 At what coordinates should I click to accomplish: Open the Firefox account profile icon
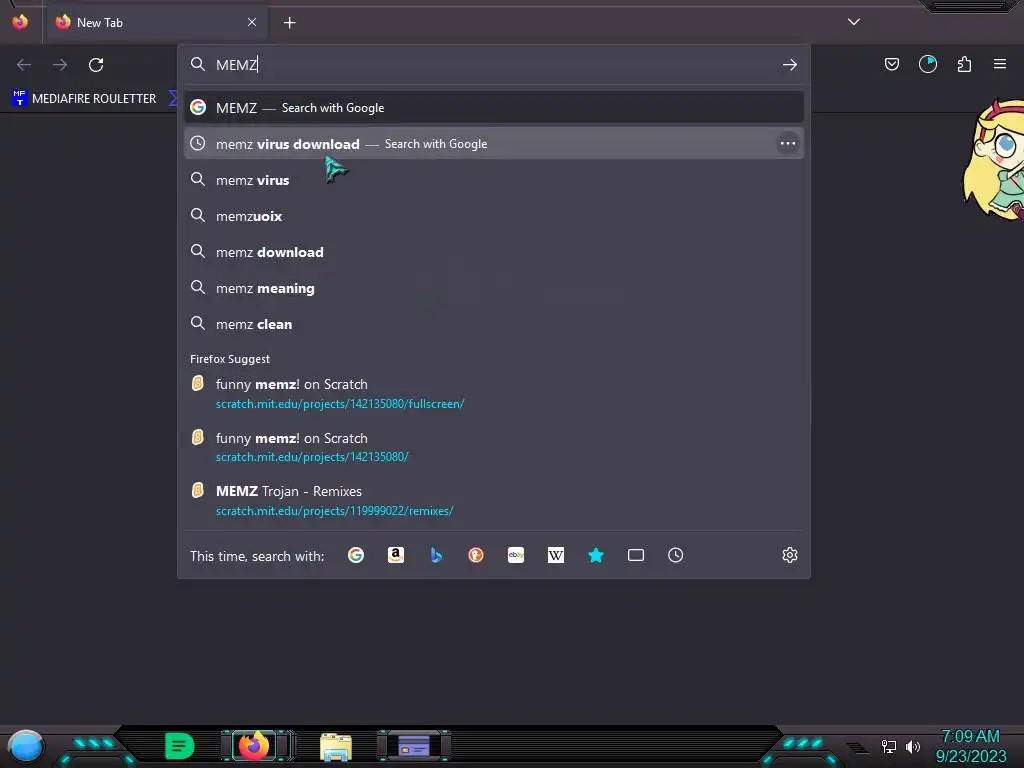[x=928, y=64]
